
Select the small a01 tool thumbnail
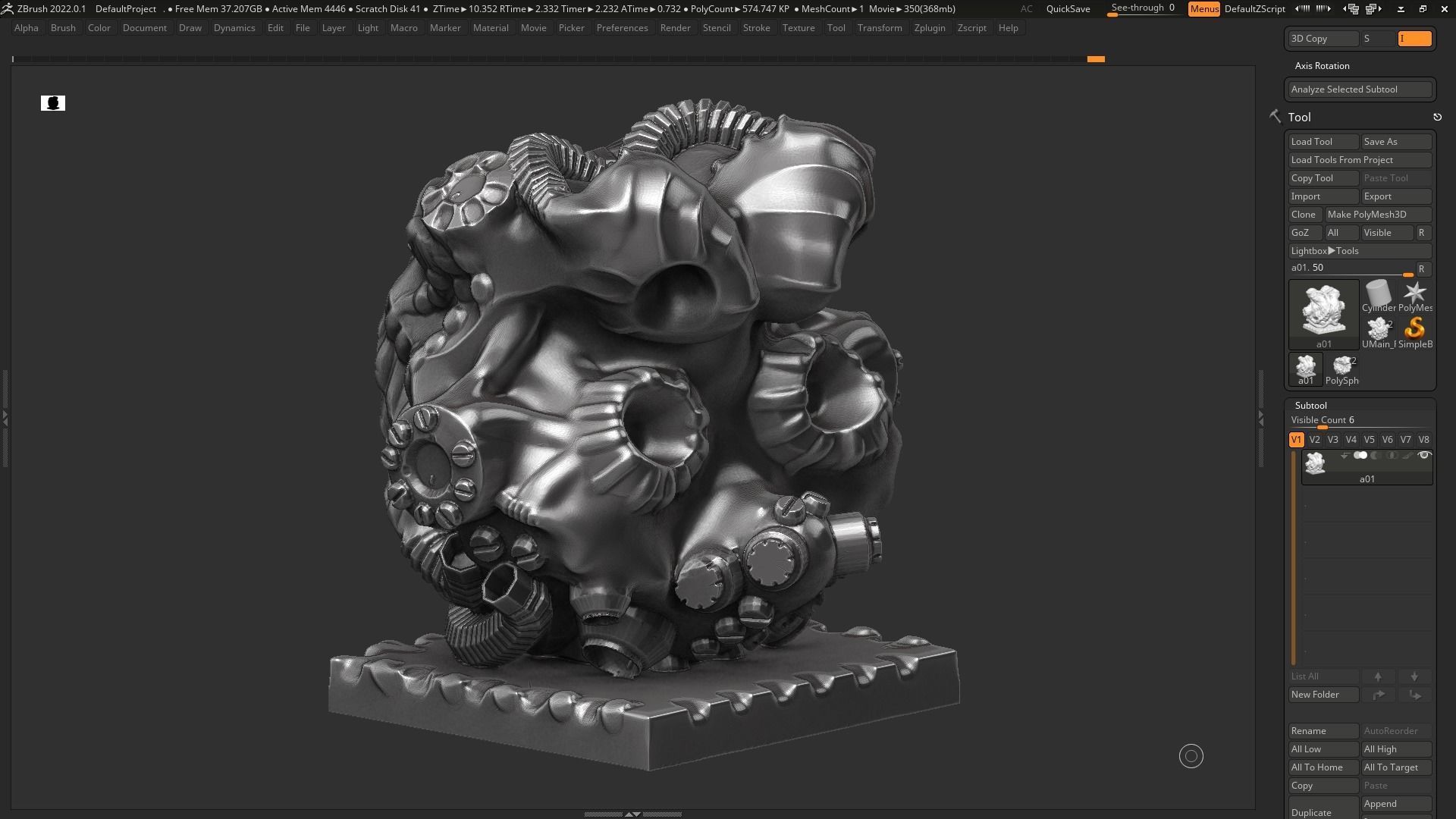click(x=1305, y=369)
